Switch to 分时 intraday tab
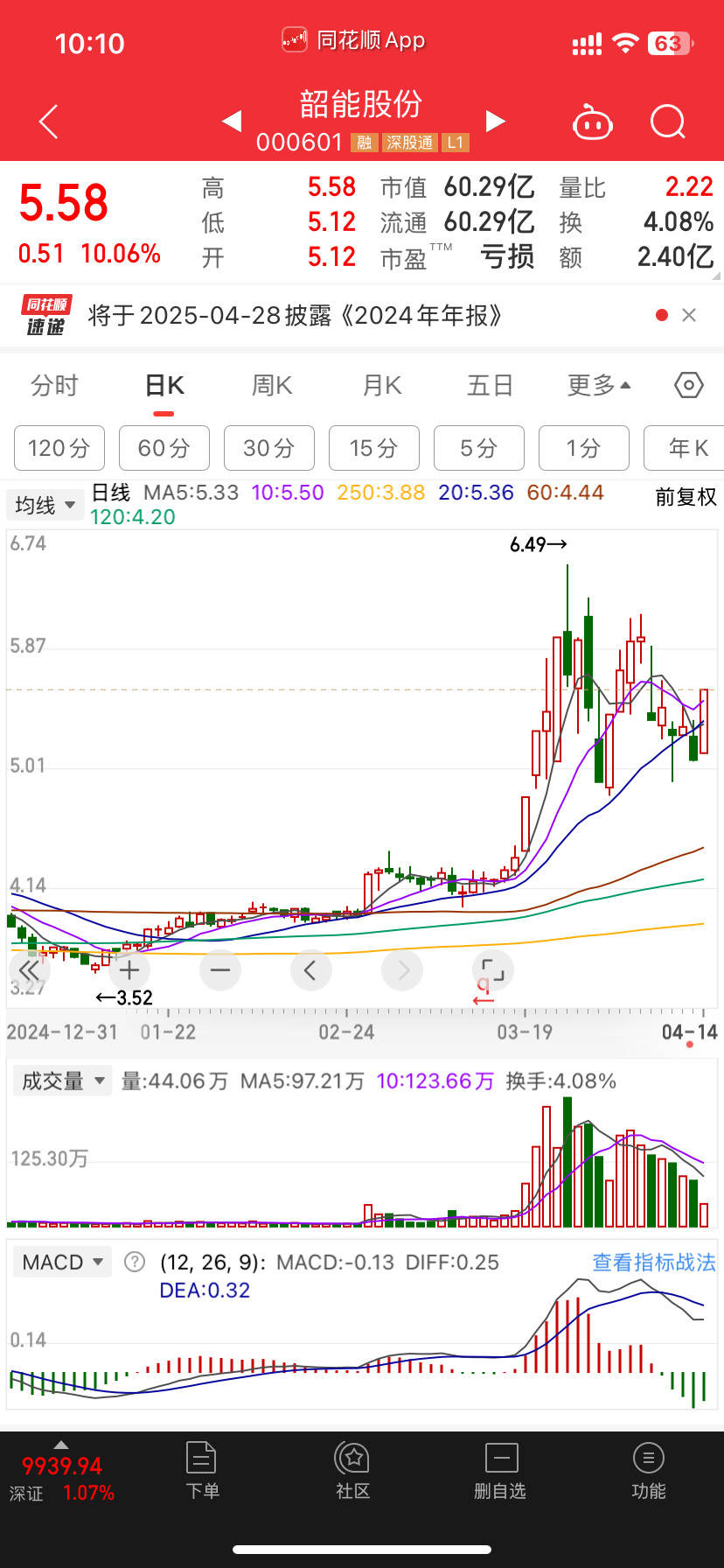 (x=54, y=385)
